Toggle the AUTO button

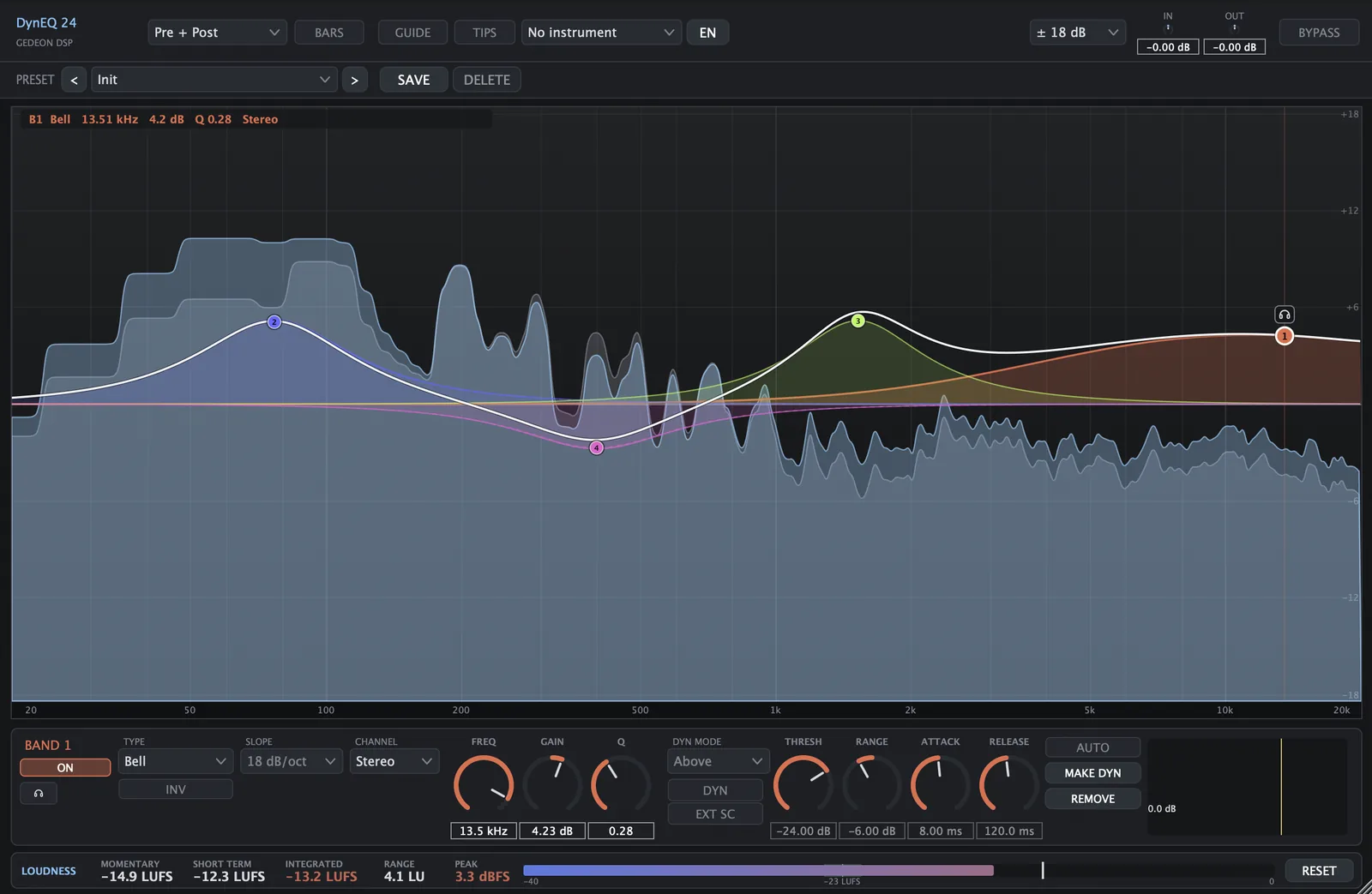[1092, 747]
